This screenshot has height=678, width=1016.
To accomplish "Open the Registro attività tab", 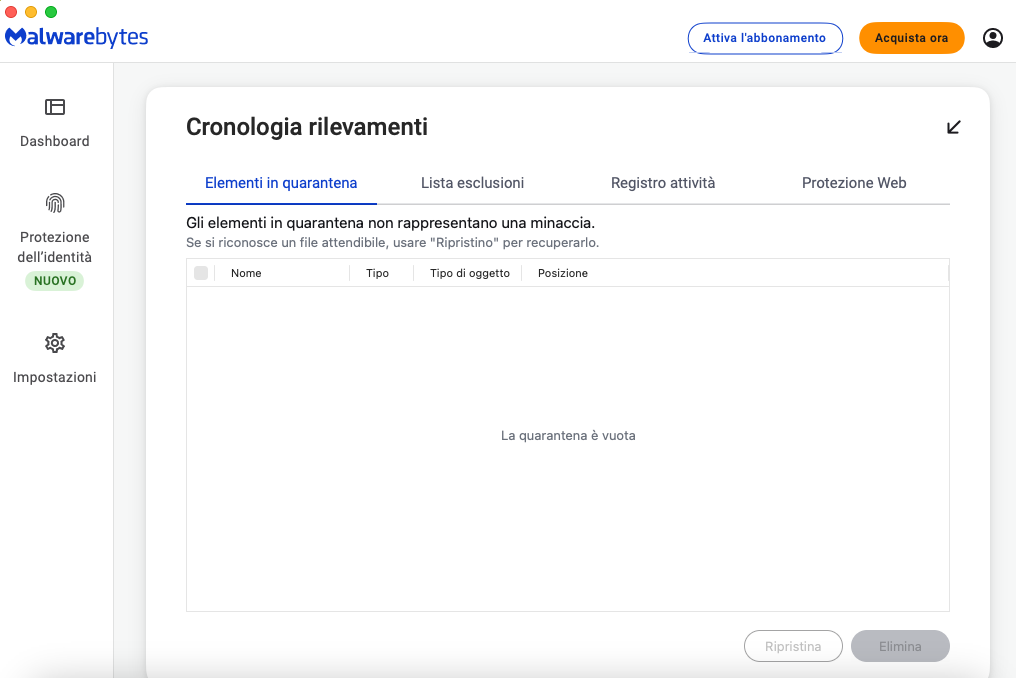I will (x=663, y=183).
